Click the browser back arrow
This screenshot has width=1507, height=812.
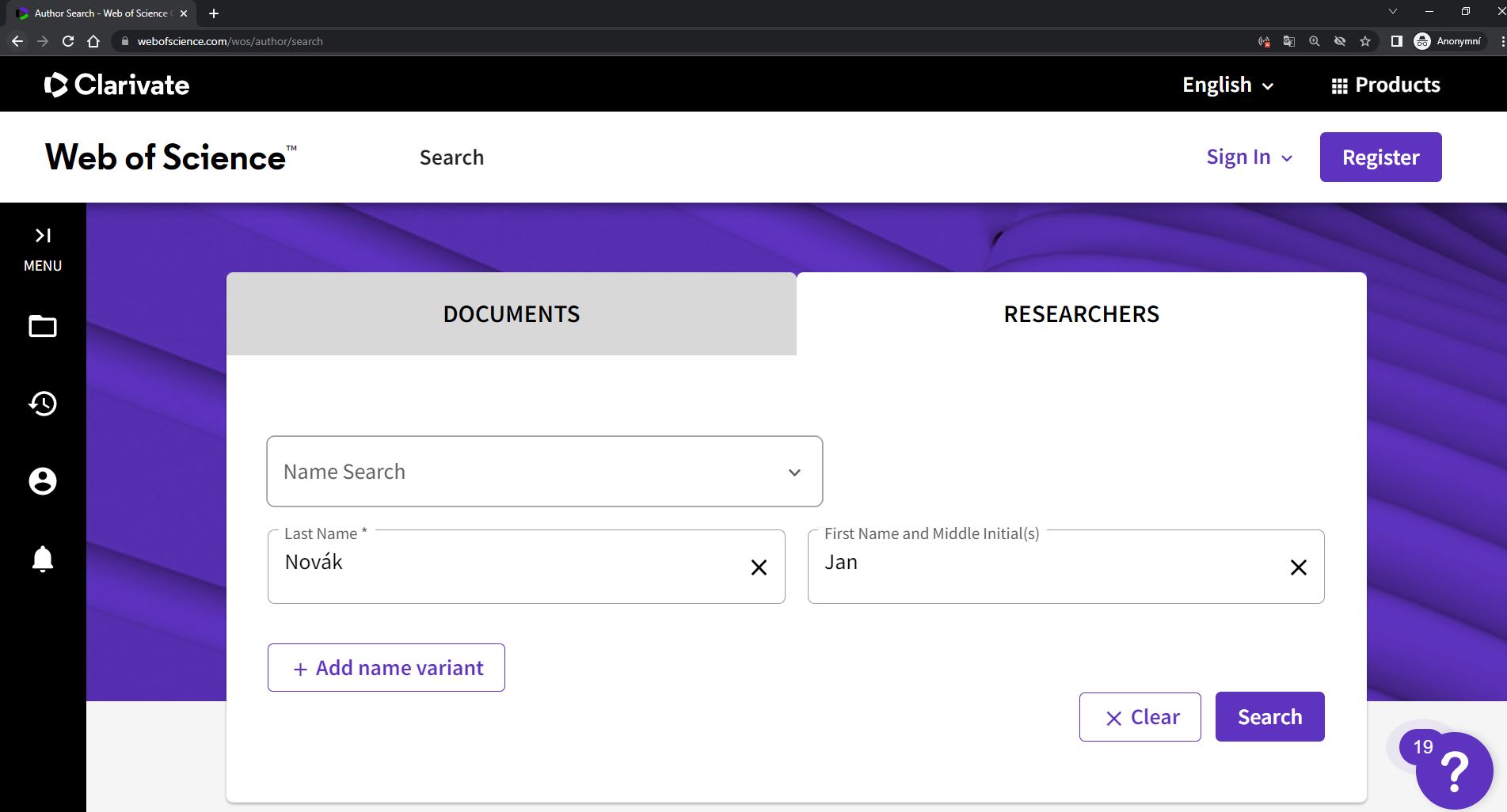[x=17, y=41]
